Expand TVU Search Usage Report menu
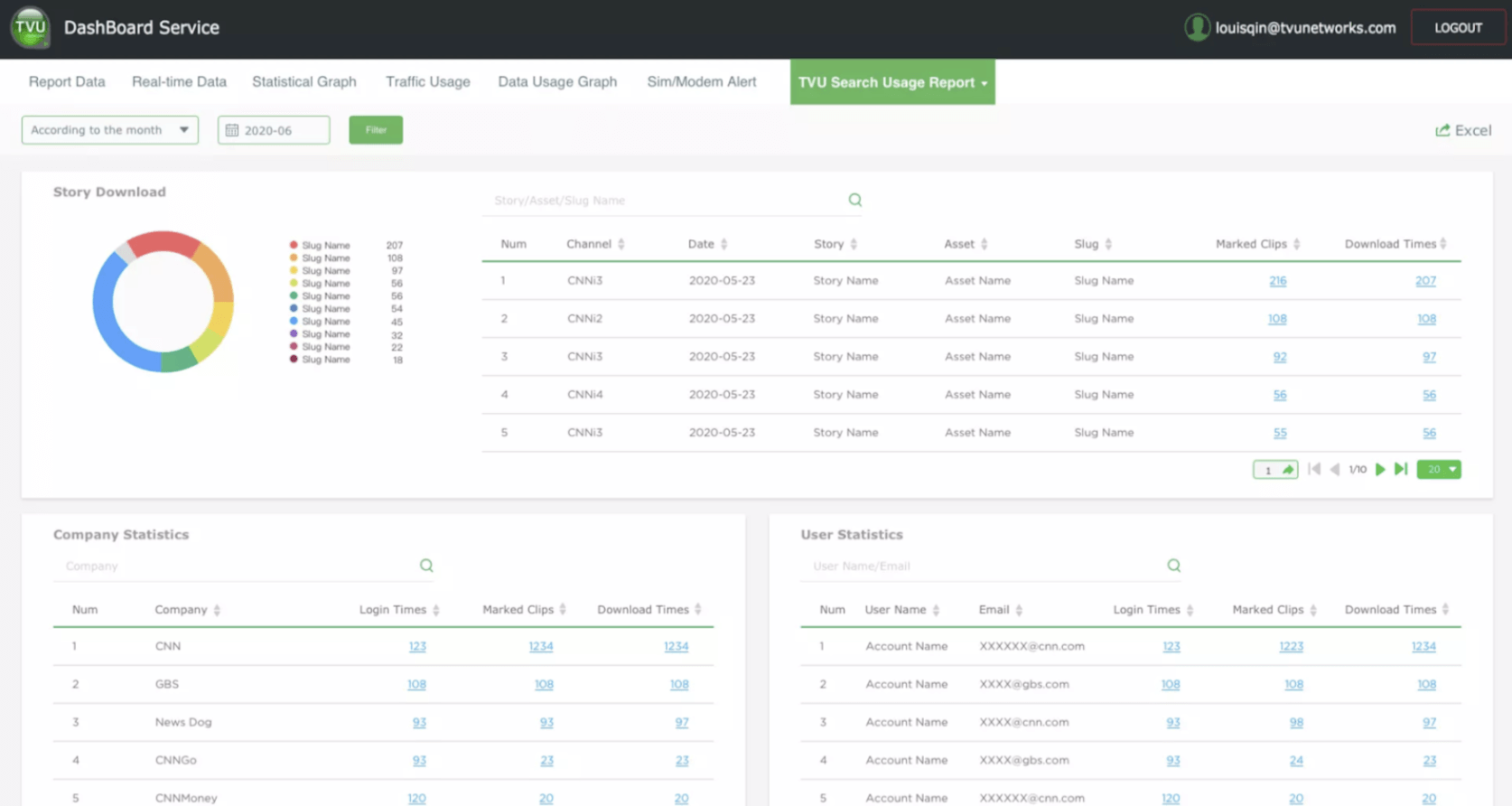This screenshot has width=1512, height=806. tap(892, 82)
